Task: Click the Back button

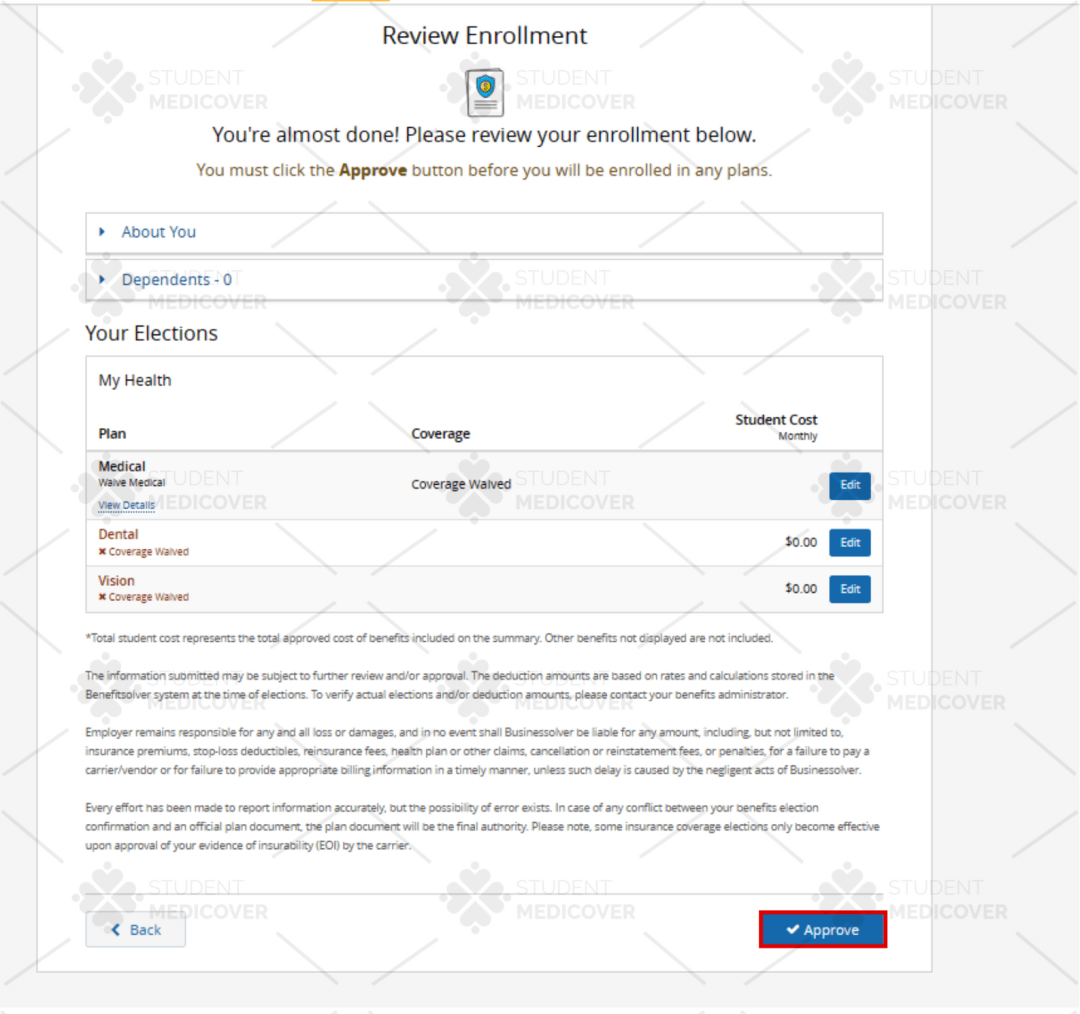Action: [x=135, y=929]
